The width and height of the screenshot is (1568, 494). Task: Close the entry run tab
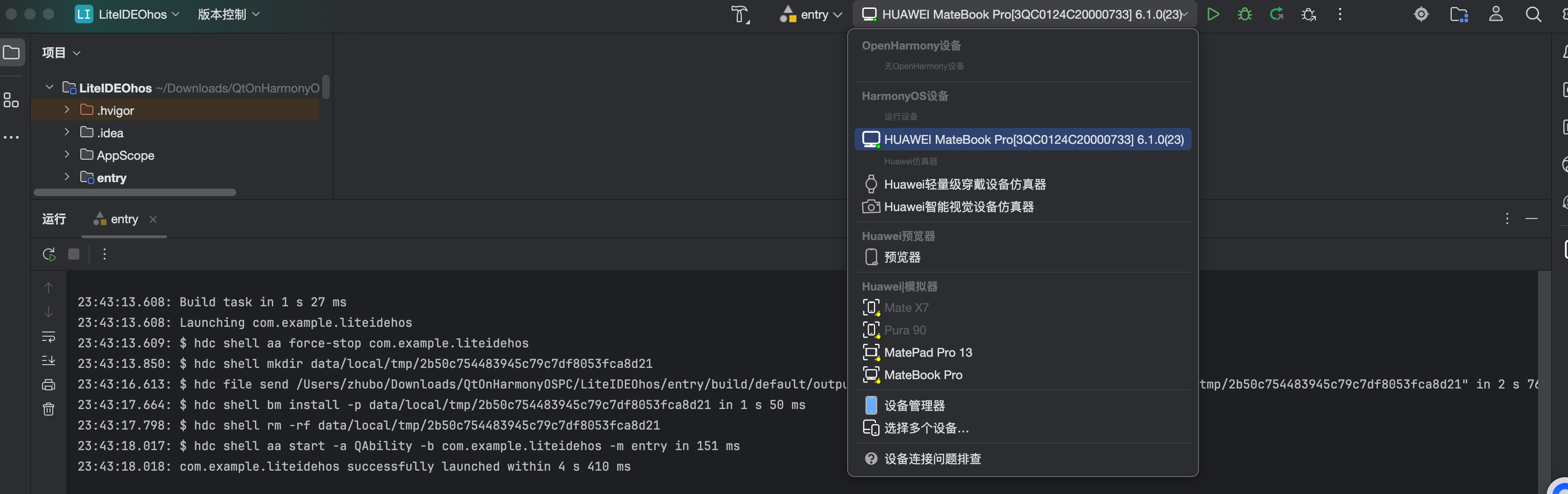click(153, 219)
